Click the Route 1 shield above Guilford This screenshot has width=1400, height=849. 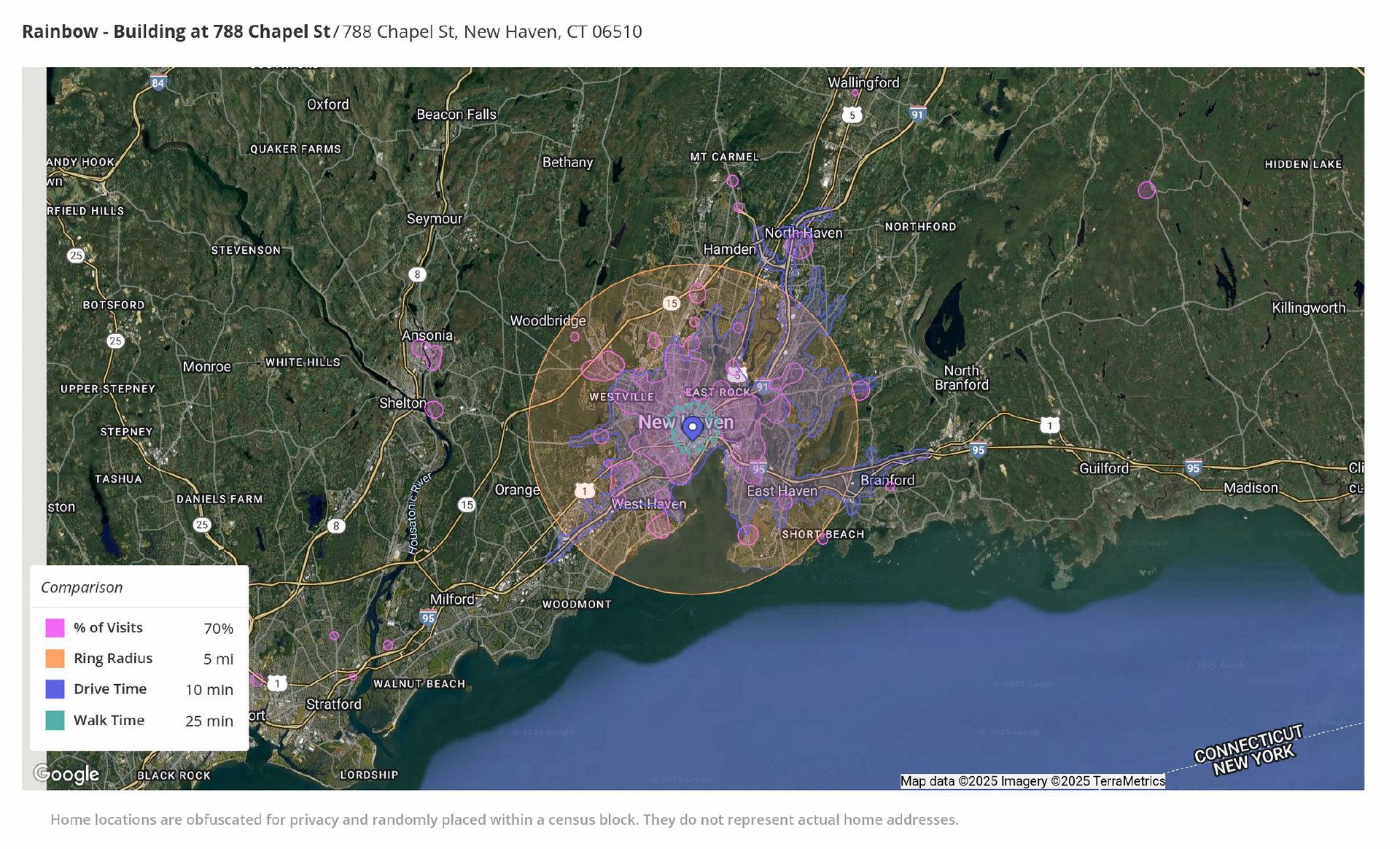click(1049, 425)
